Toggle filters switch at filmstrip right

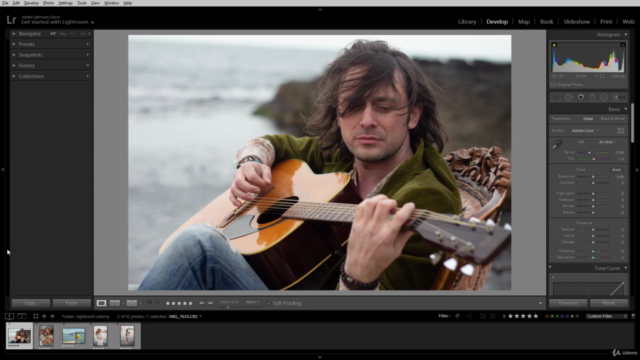[x=633, y=316]
